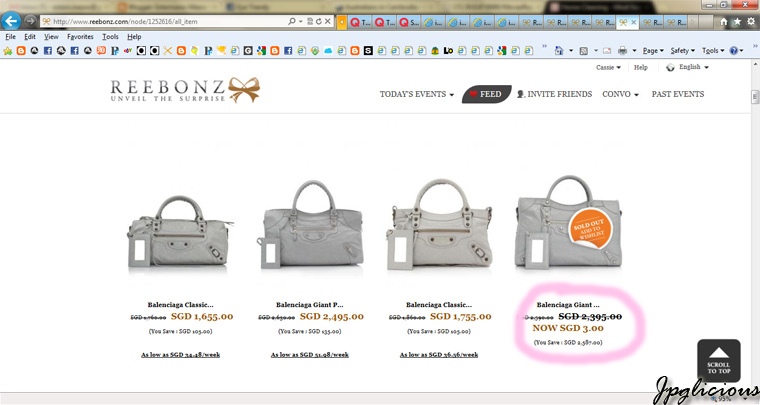The height and width of the screenshot is (405, 760).
Task: Open the Favorites menu
Action: (80, 37)
